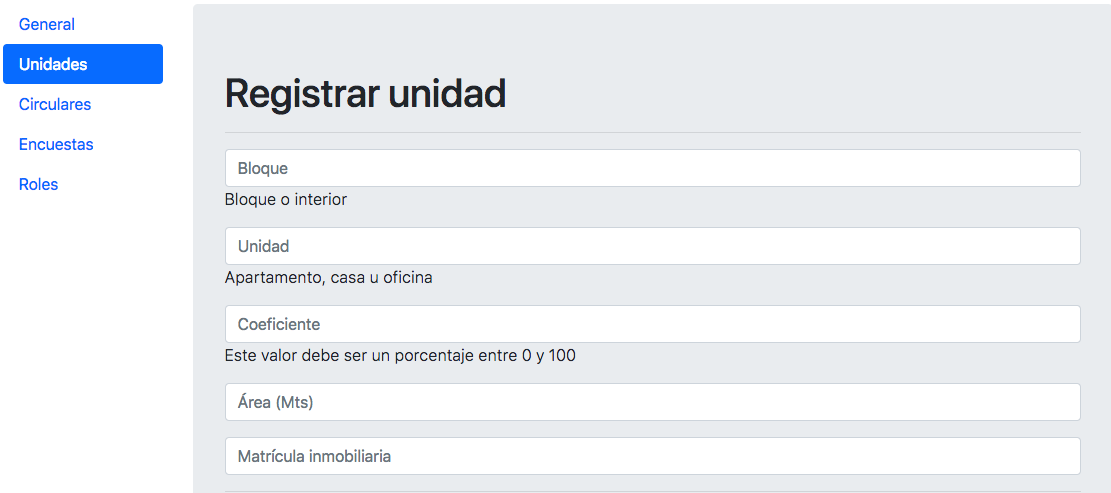Open the Encuestas link in sidebar
1111x493 pixels.
tap(56, 144)
